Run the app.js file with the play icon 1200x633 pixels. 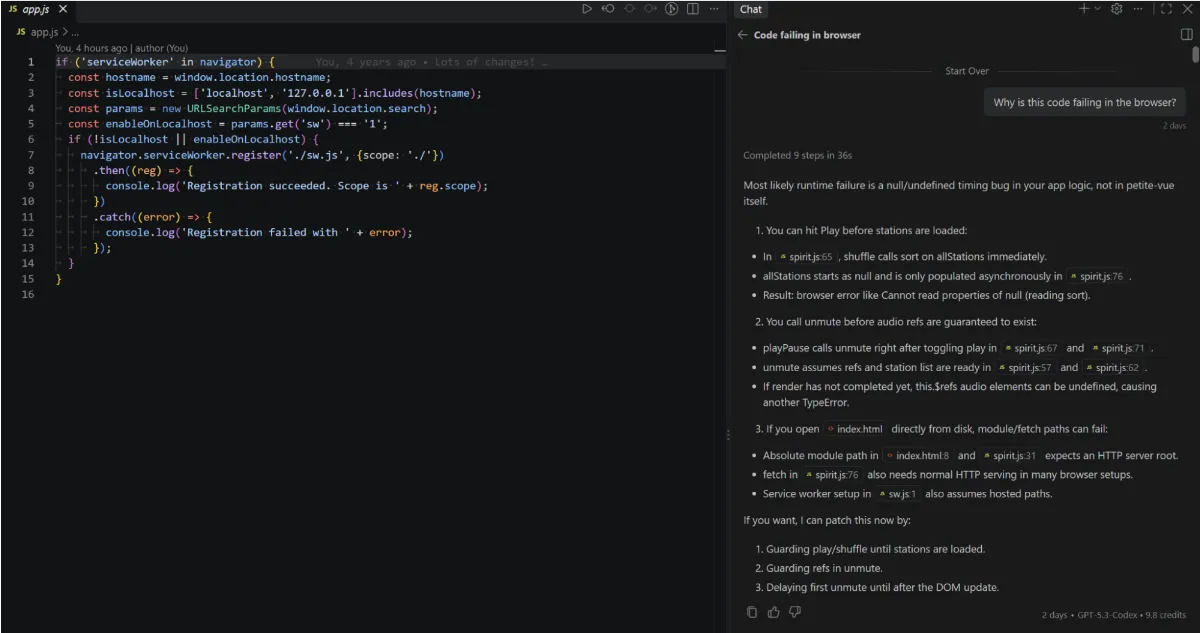tap(587, 9)
